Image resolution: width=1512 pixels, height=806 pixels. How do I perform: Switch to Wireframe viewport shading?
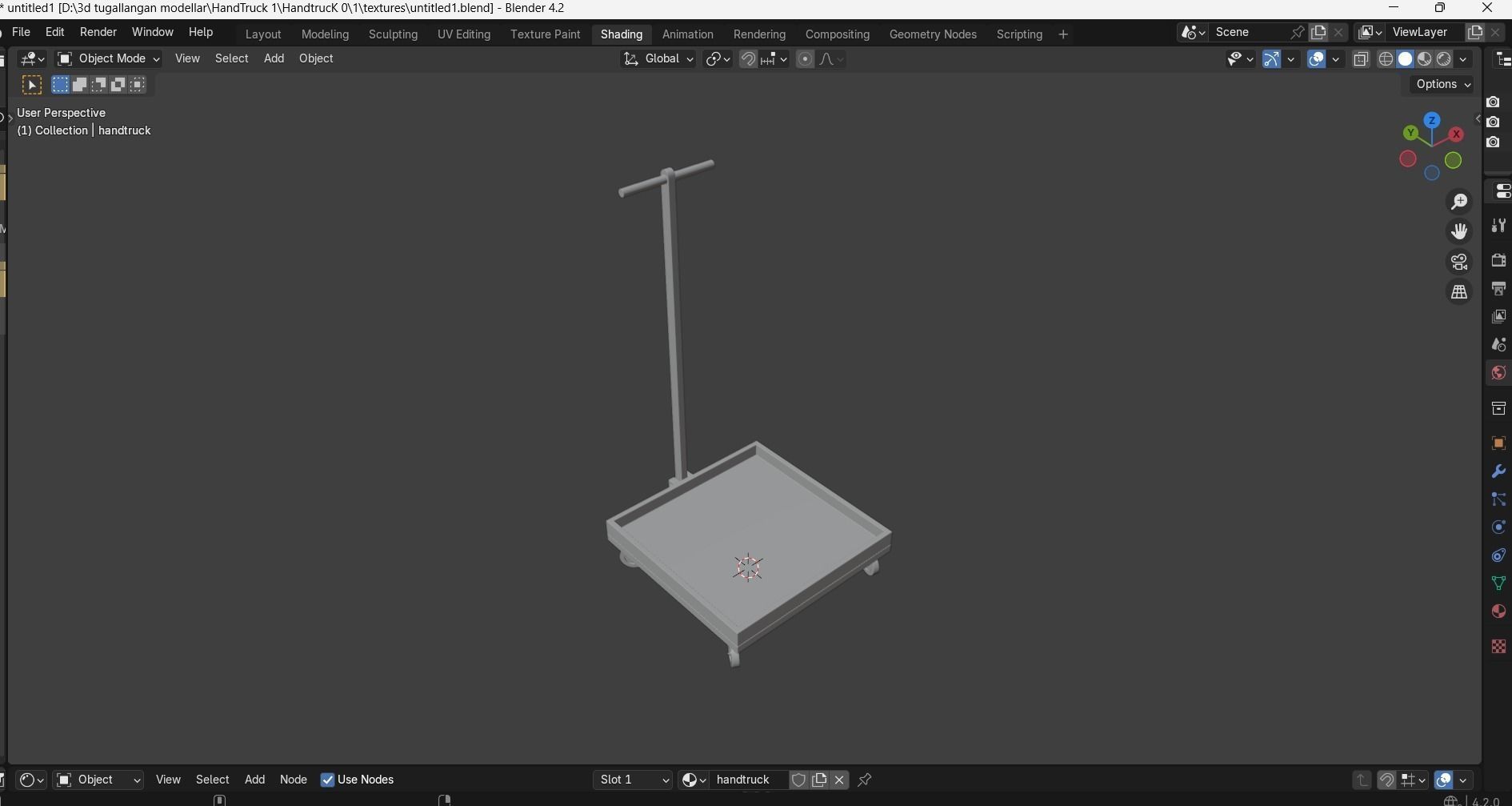coord(1386,59)
